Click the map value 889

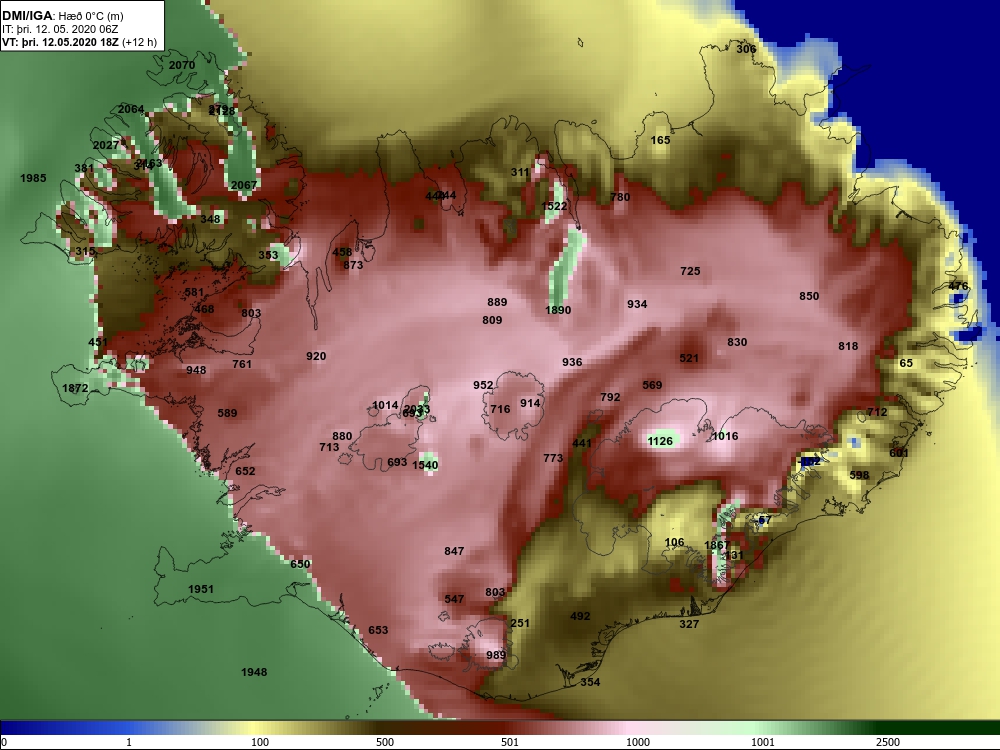pyautogui.click(x=497, y=302)
